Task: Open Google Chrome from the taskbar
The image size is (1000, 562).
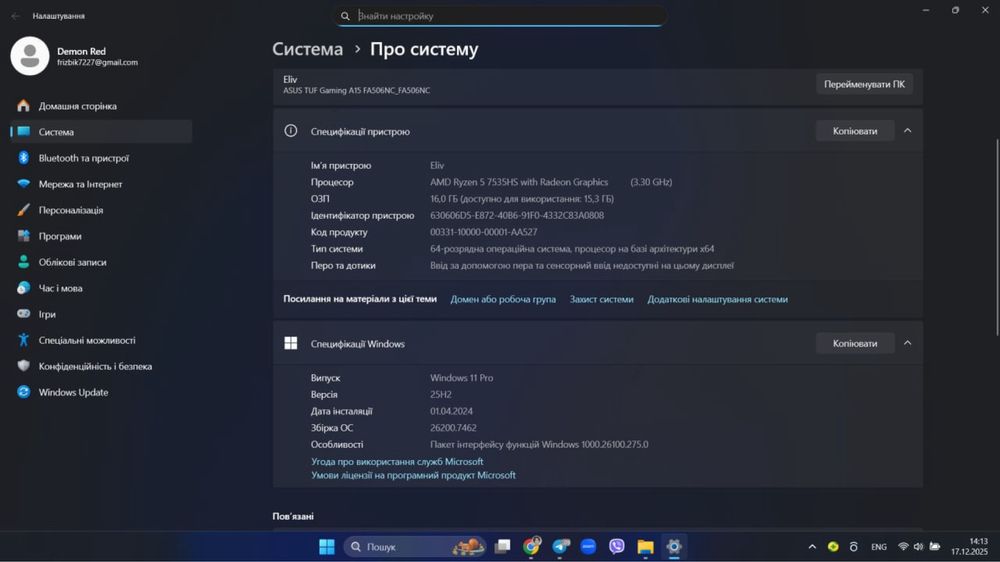Action: pos(531,547)
